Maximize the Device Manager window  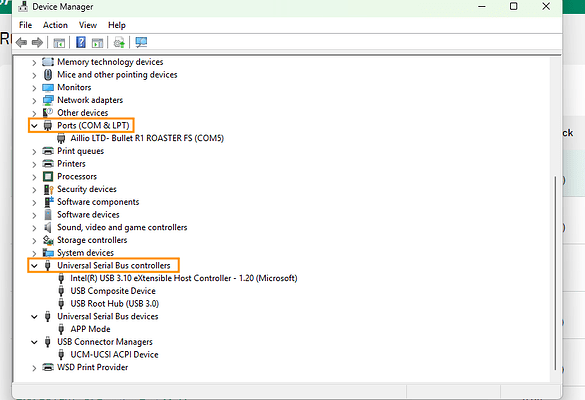pos(514,6)
